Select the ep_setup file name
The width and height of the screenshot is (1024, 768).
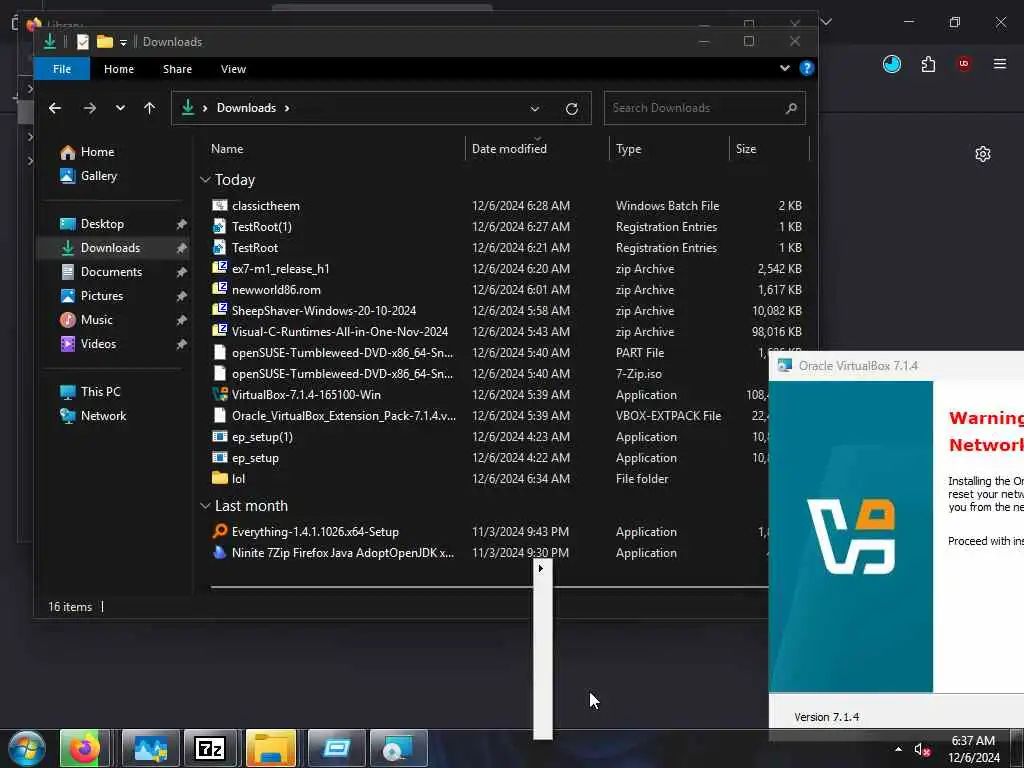[255, 458]
